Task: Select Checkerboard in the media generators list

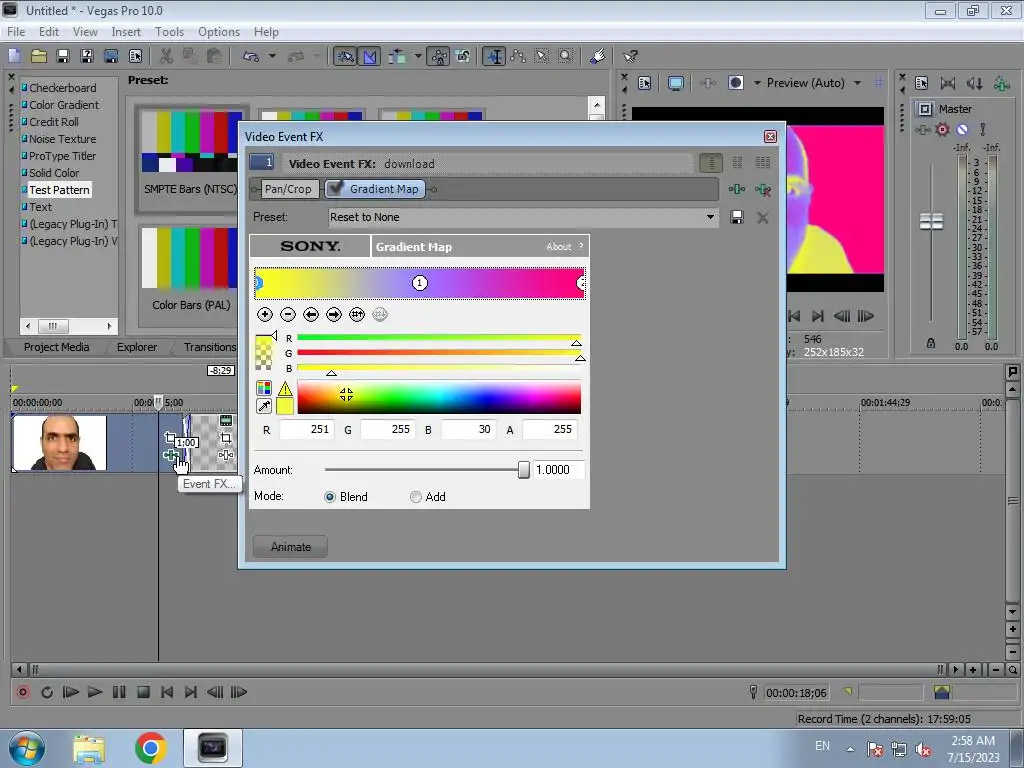Action: click(x=62, y=88)
